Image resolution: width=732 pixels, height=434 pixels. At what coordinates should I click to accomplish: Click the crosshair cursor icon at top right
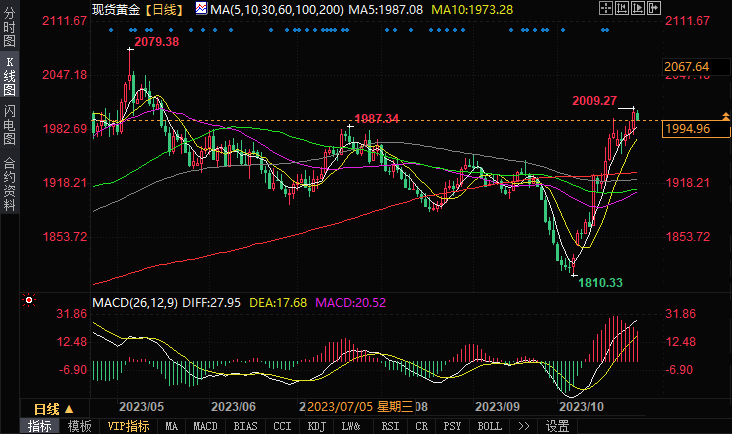tap(605, 8)
